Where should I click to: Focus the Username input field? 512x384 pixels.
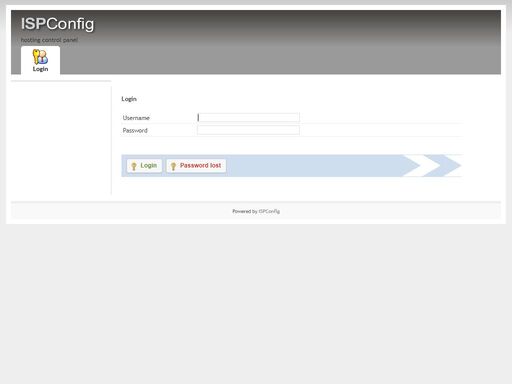pos(248,117)
